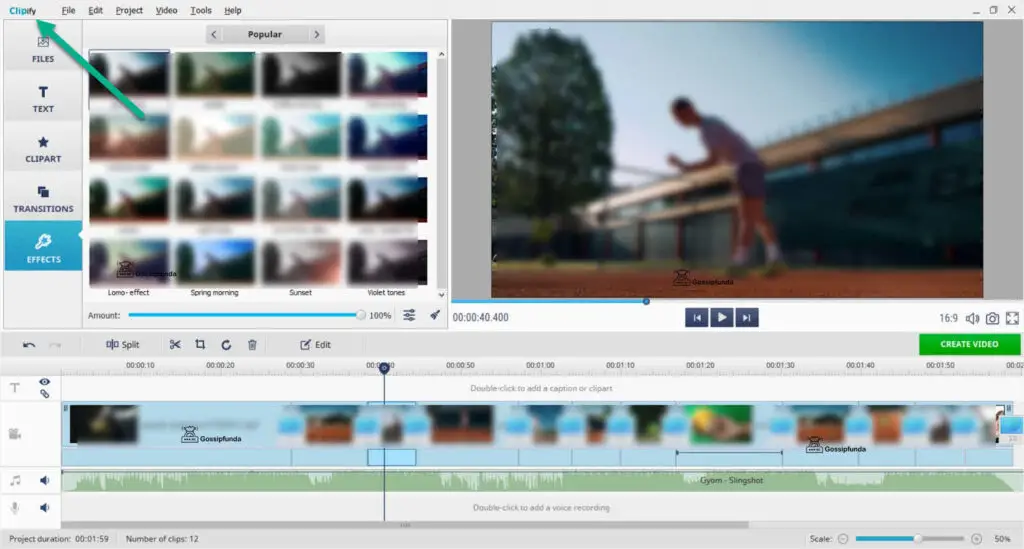
Task: Delete the selected clip with trash icon
Action: (x=252, y=345)
